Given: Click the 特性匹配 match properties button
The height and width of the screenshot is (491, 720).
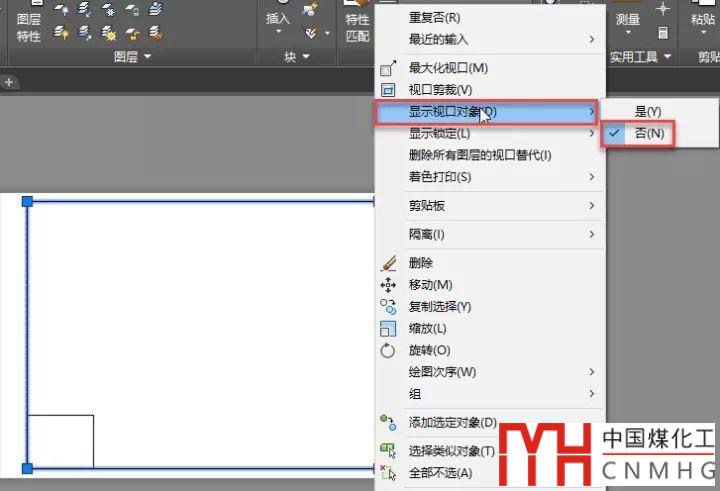Looking at the screenshot, I should pos(358,24).
